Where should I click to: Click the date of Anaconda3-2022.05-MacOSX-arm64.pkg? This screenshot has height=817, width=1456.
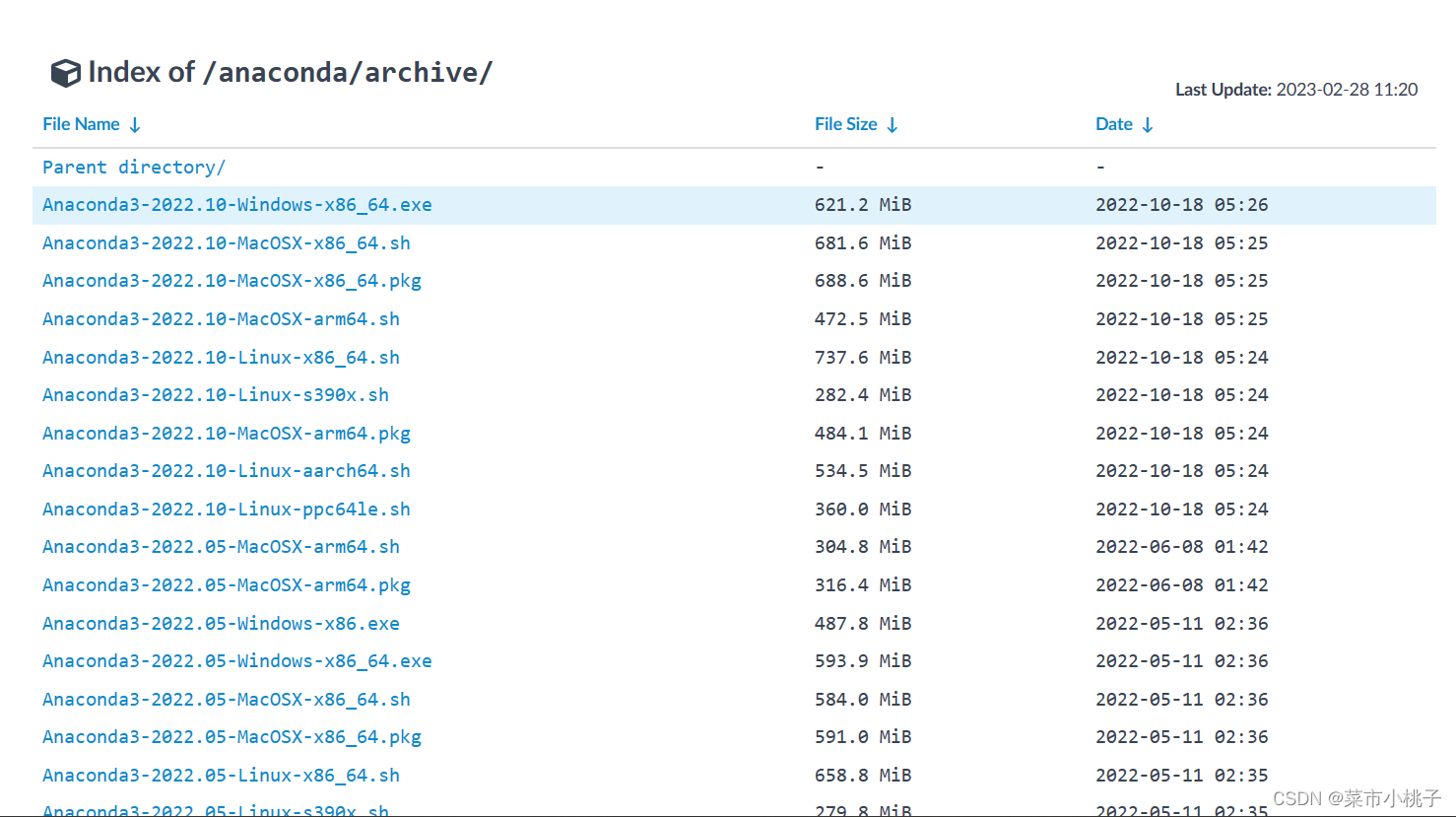tap(1182, 585)
